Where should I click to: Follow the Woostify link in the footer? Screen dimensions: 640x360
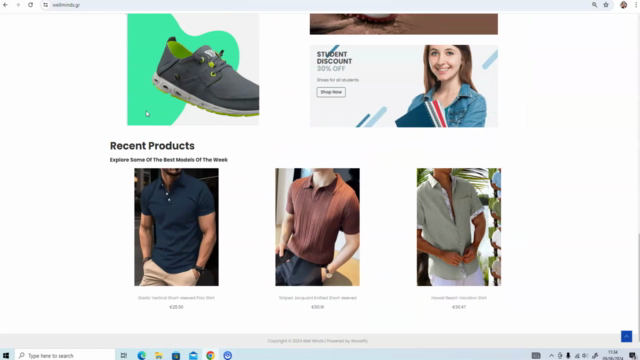point(359,341)
